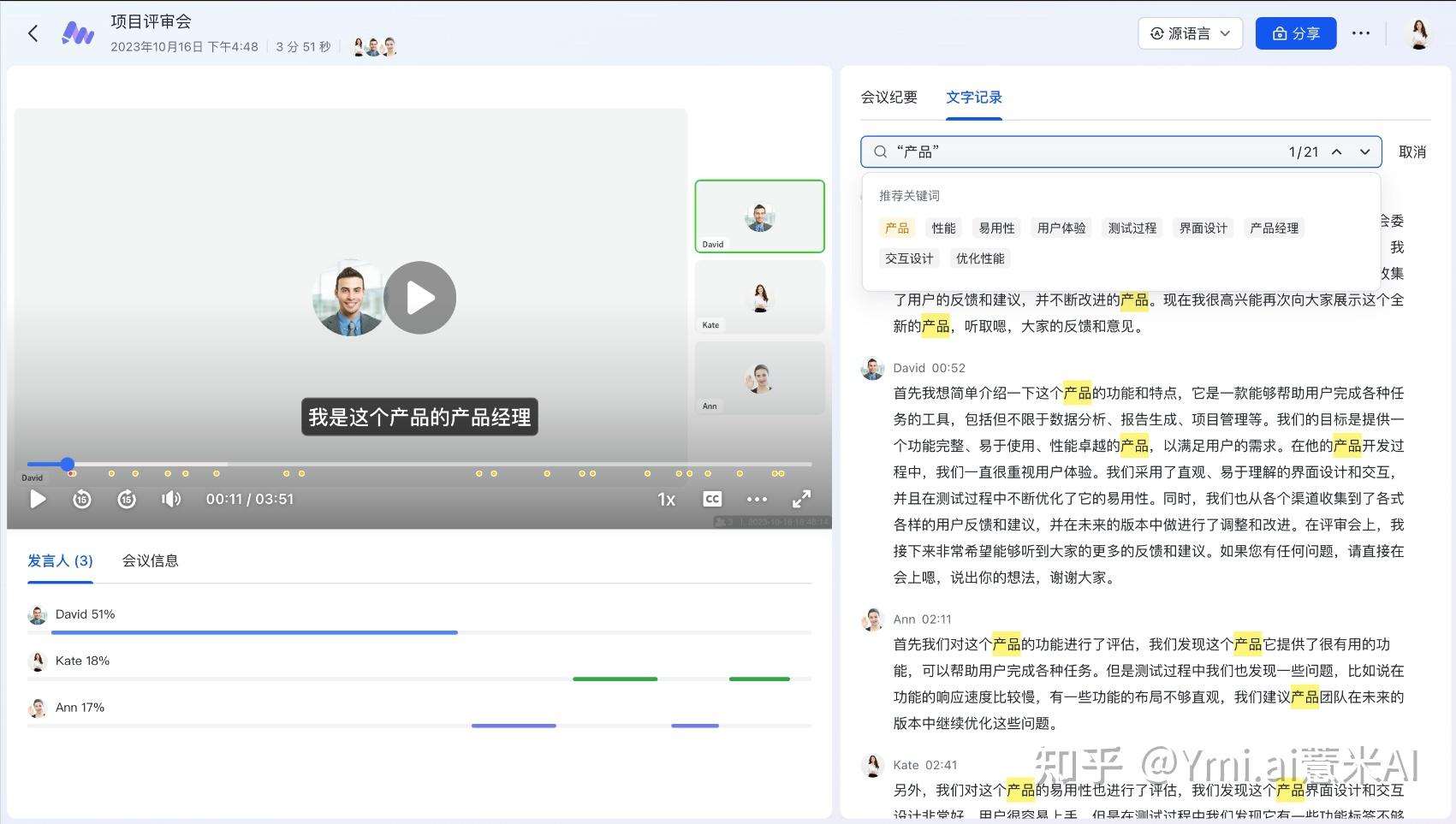Go to next search result chevron
1456x824 pixels.
(x=1364, y=152)
